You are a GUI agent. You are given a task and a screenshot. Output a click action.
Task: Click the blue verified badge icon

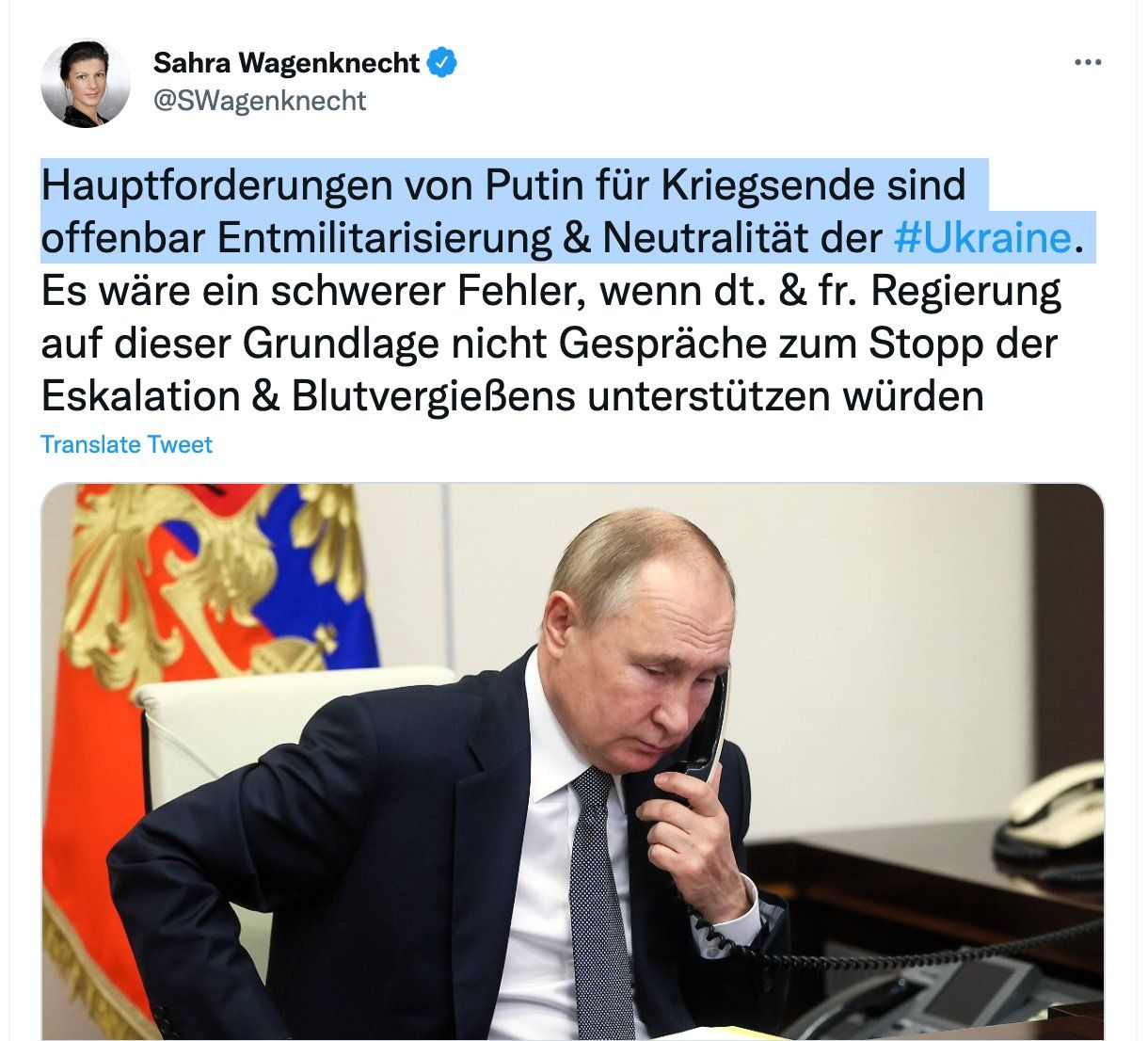tap(442, 63)
